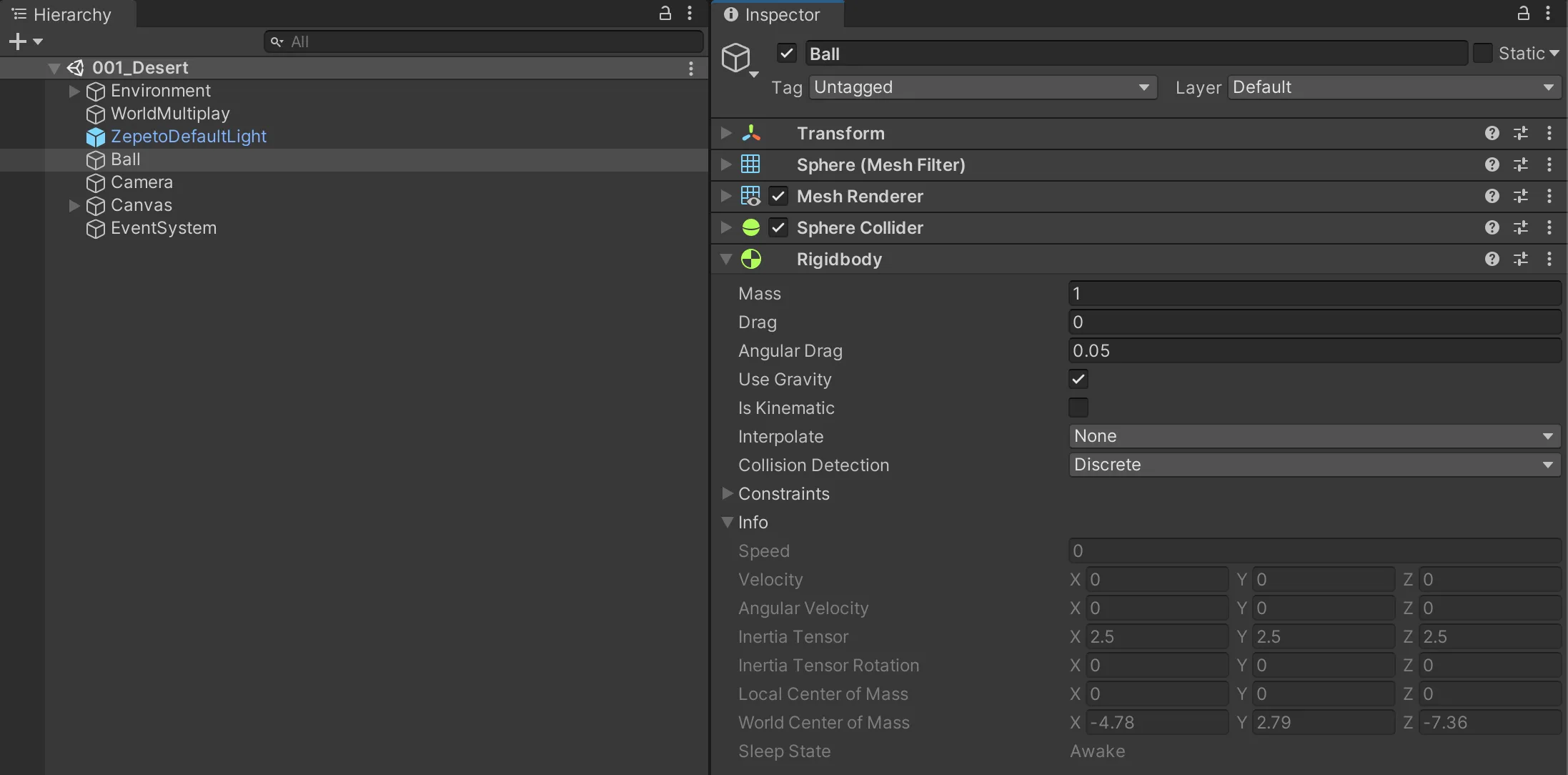Screen dimensions: 1568x775
Task: Open Sphere Mesh Filter help reference
Action: 1492,164
